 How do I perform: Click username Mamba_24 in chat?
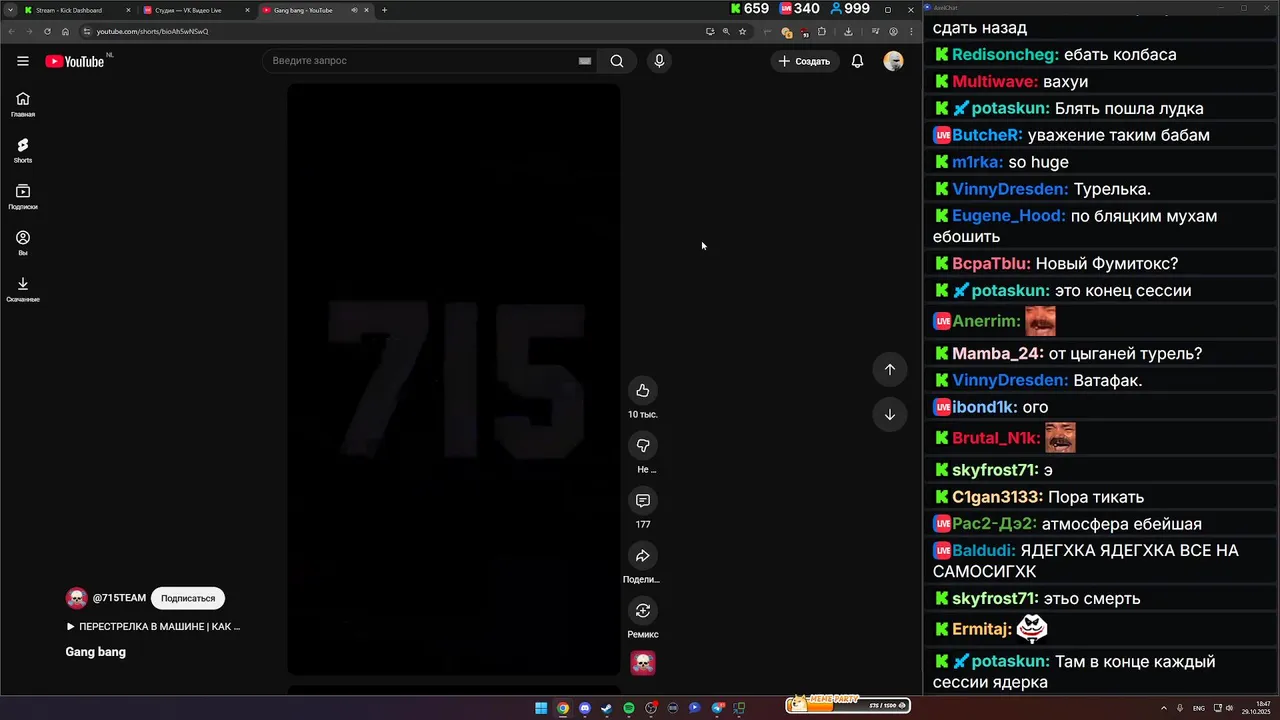[998, 354]
